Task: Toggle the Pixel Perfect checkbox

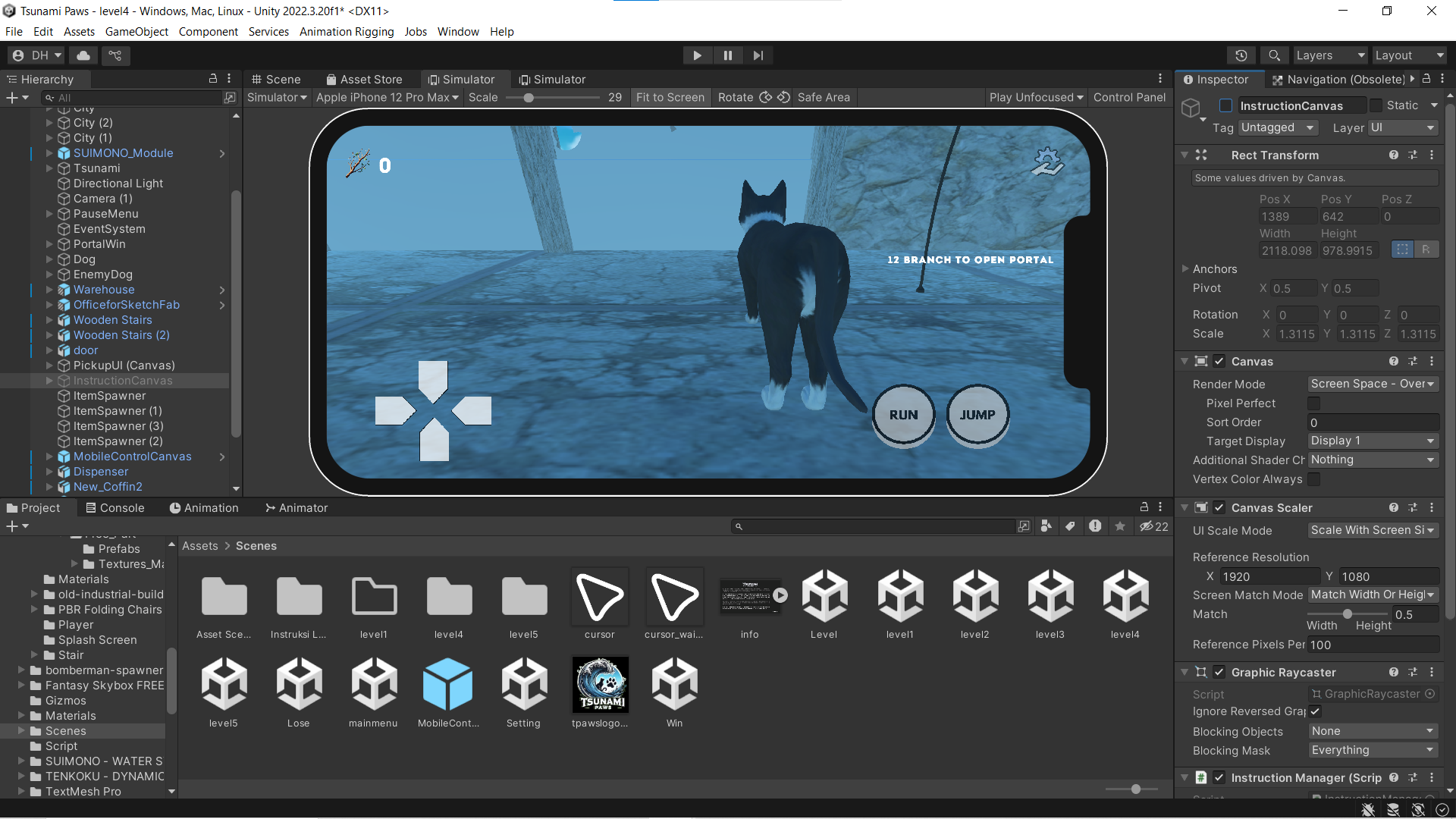Action: point(1313,403)
